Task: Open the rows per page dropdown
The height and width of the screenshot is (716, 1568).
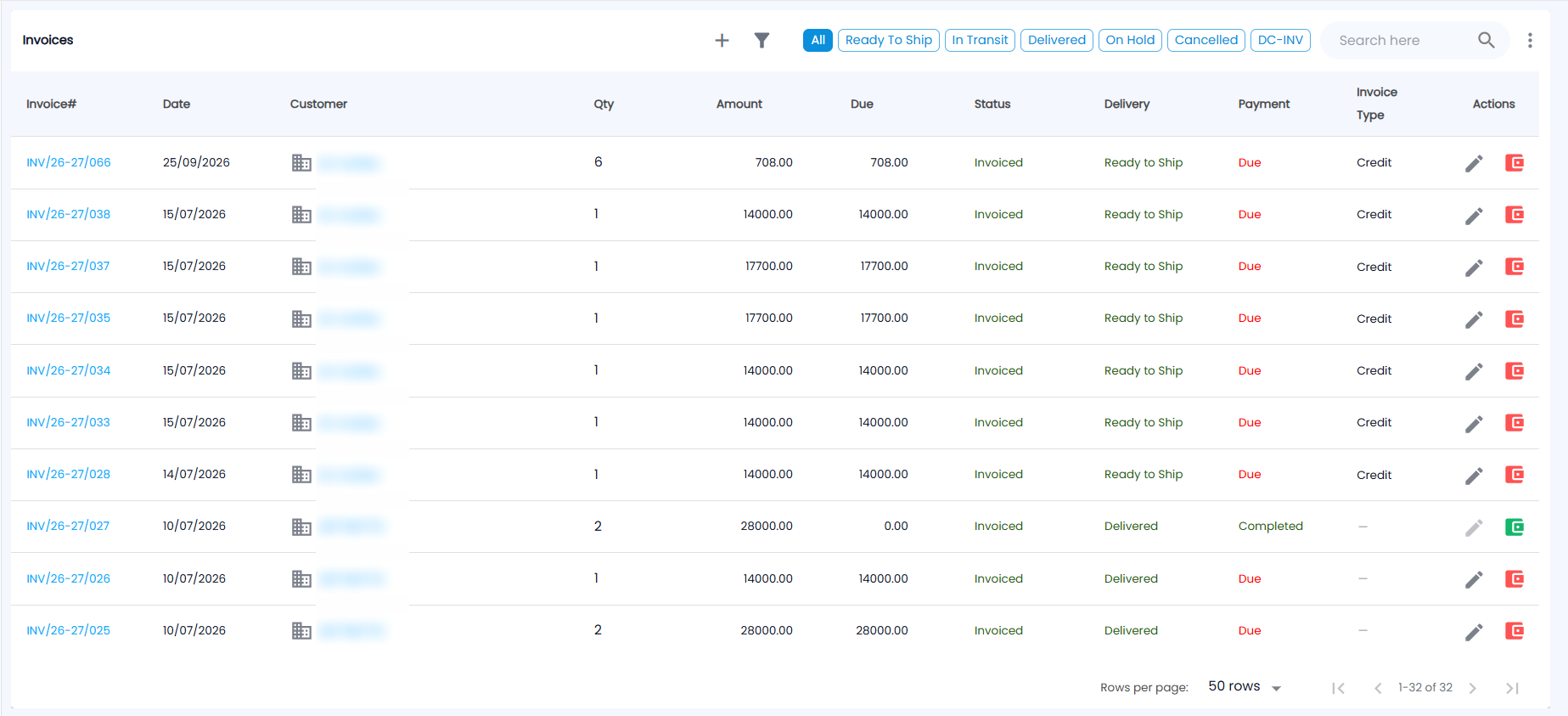Action: 1245,686
